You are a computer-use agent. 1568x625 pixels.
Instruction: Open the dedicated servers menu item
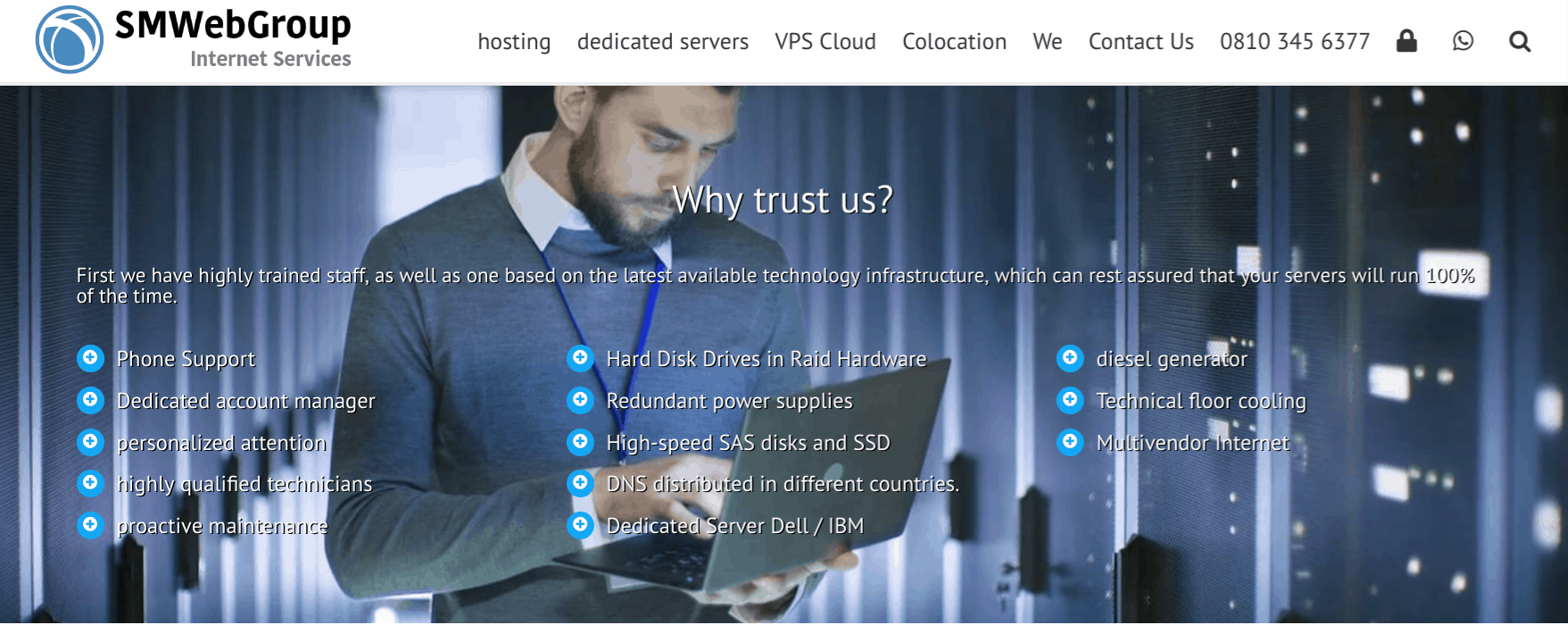(662, 42)
